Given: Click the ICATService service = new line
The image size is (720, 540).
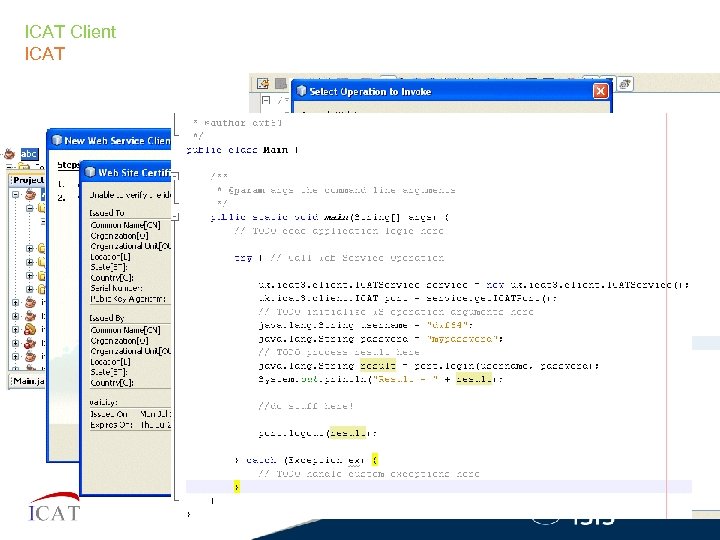Looking at the screenshot, I should [473, 285].
